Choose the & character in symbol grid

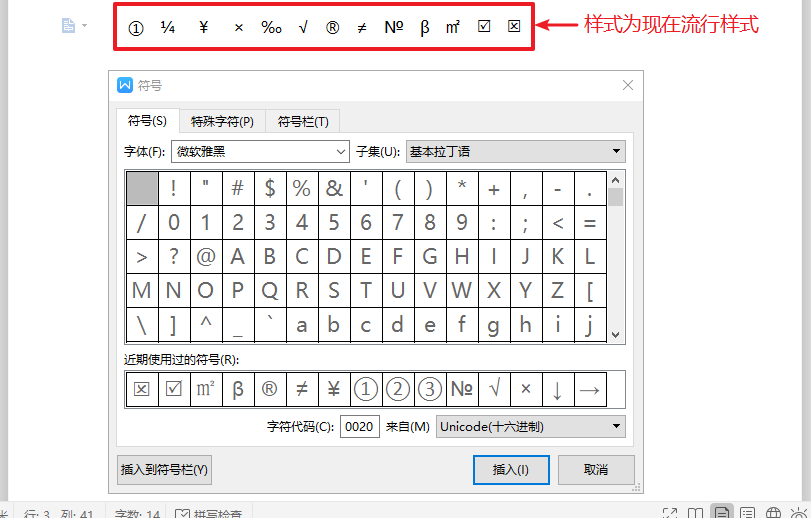(334, 188)
